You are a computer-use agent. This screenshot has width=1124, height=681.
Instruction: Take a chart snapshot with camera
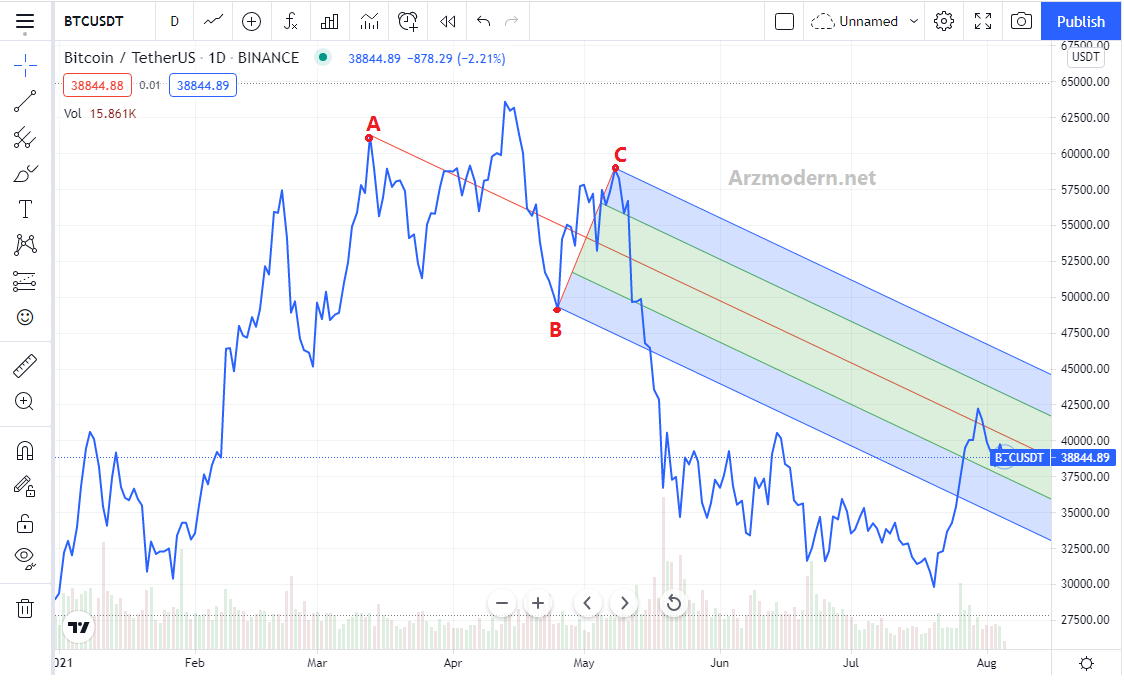[x=1021, y=22]
